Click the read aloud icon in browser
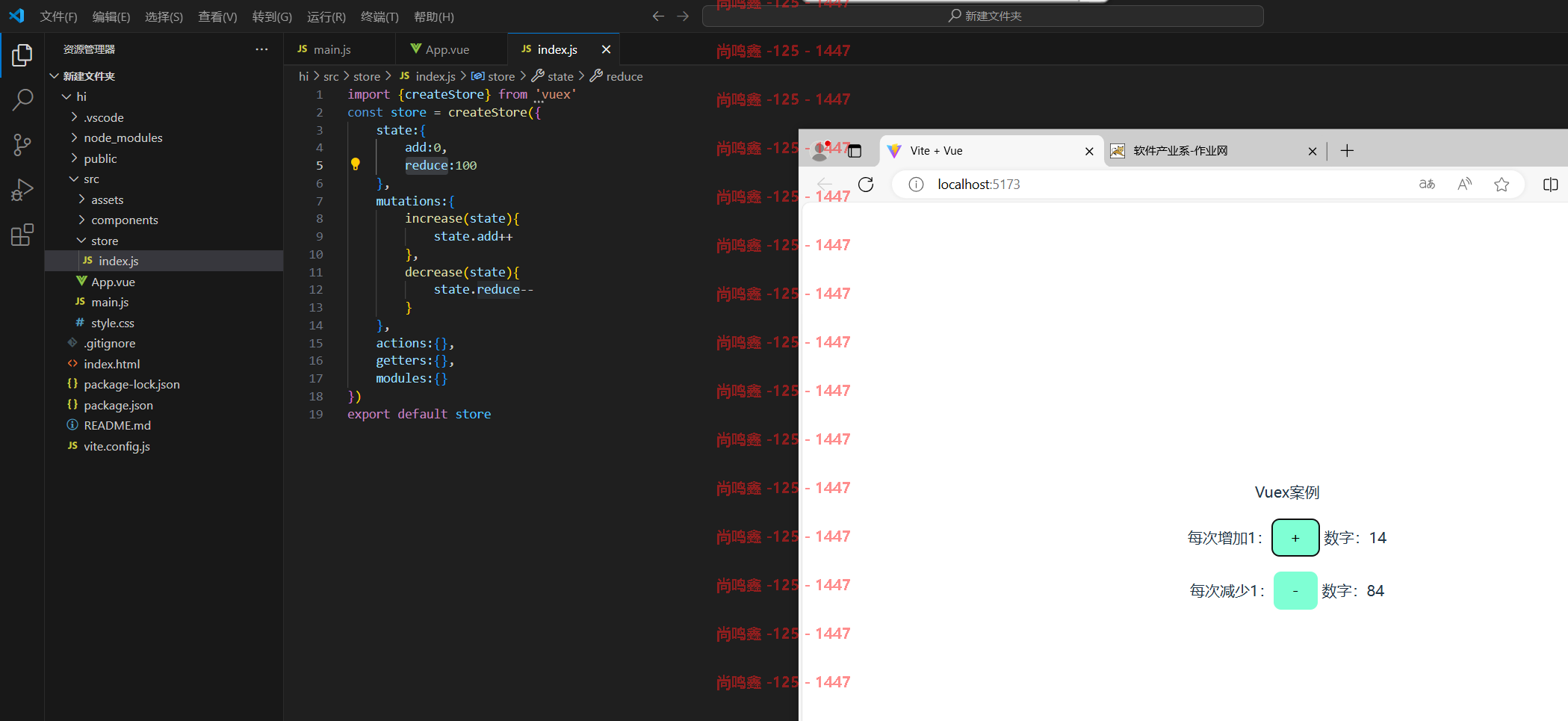 (1465, 185)
